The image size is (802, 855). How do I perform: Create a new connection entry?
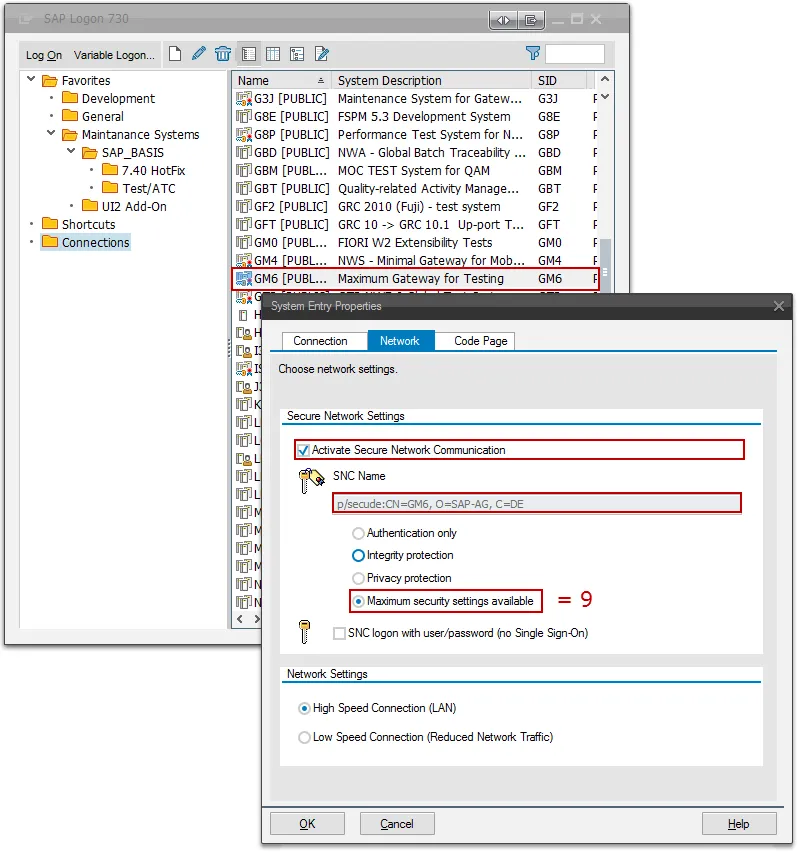[x=177, y=54]
